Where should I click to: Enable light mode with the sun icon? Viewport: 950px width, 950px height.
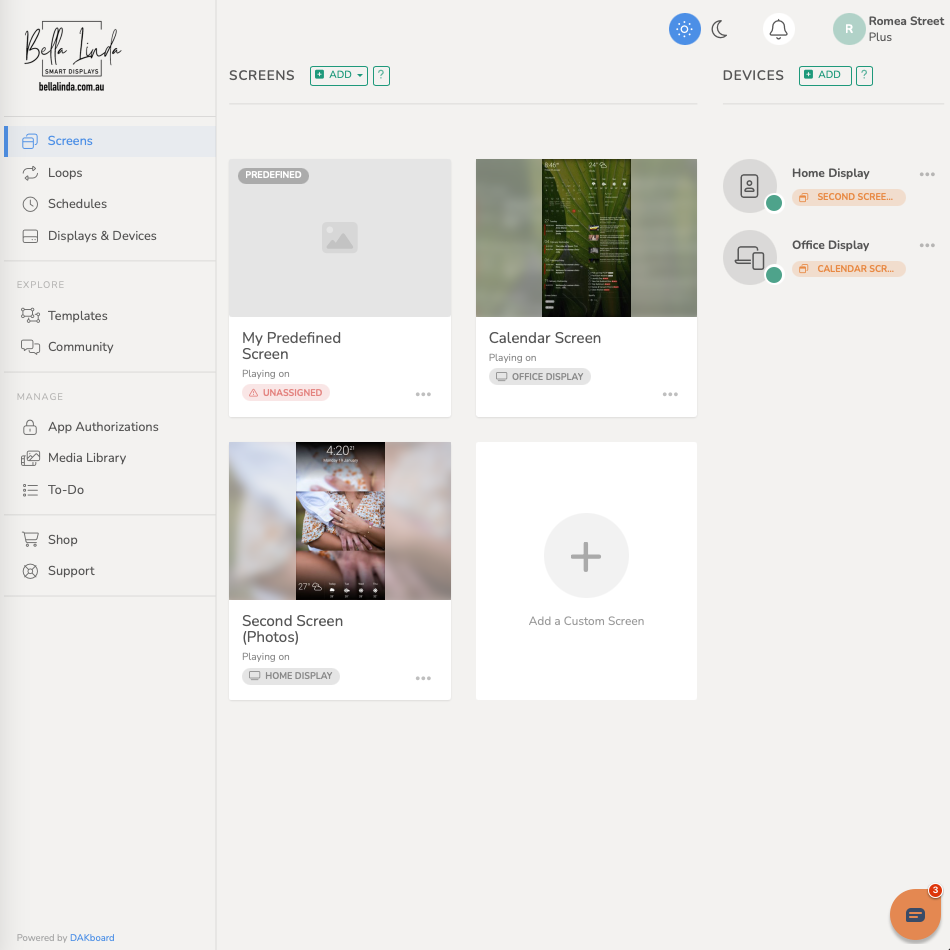[x=684, y=29]
